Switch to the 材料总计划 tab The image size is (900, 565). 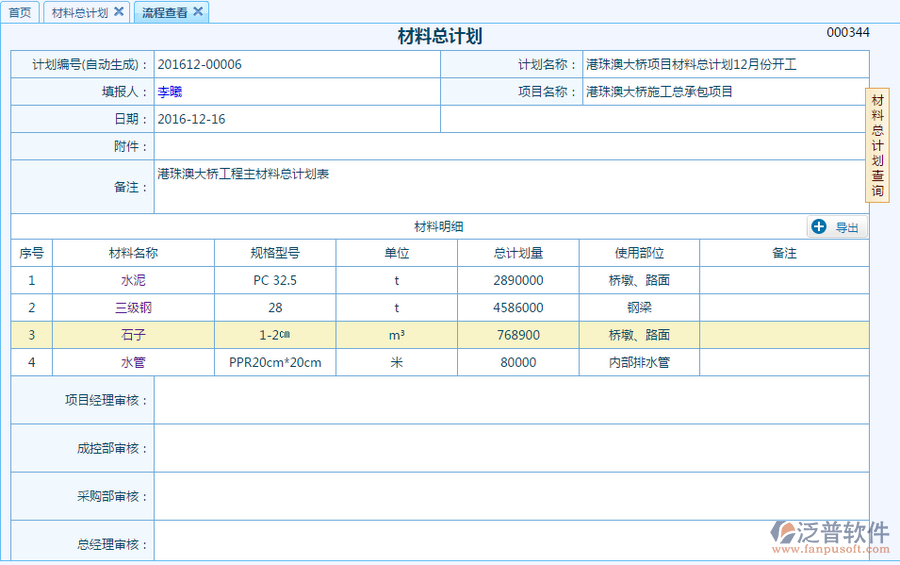point(80,12)
